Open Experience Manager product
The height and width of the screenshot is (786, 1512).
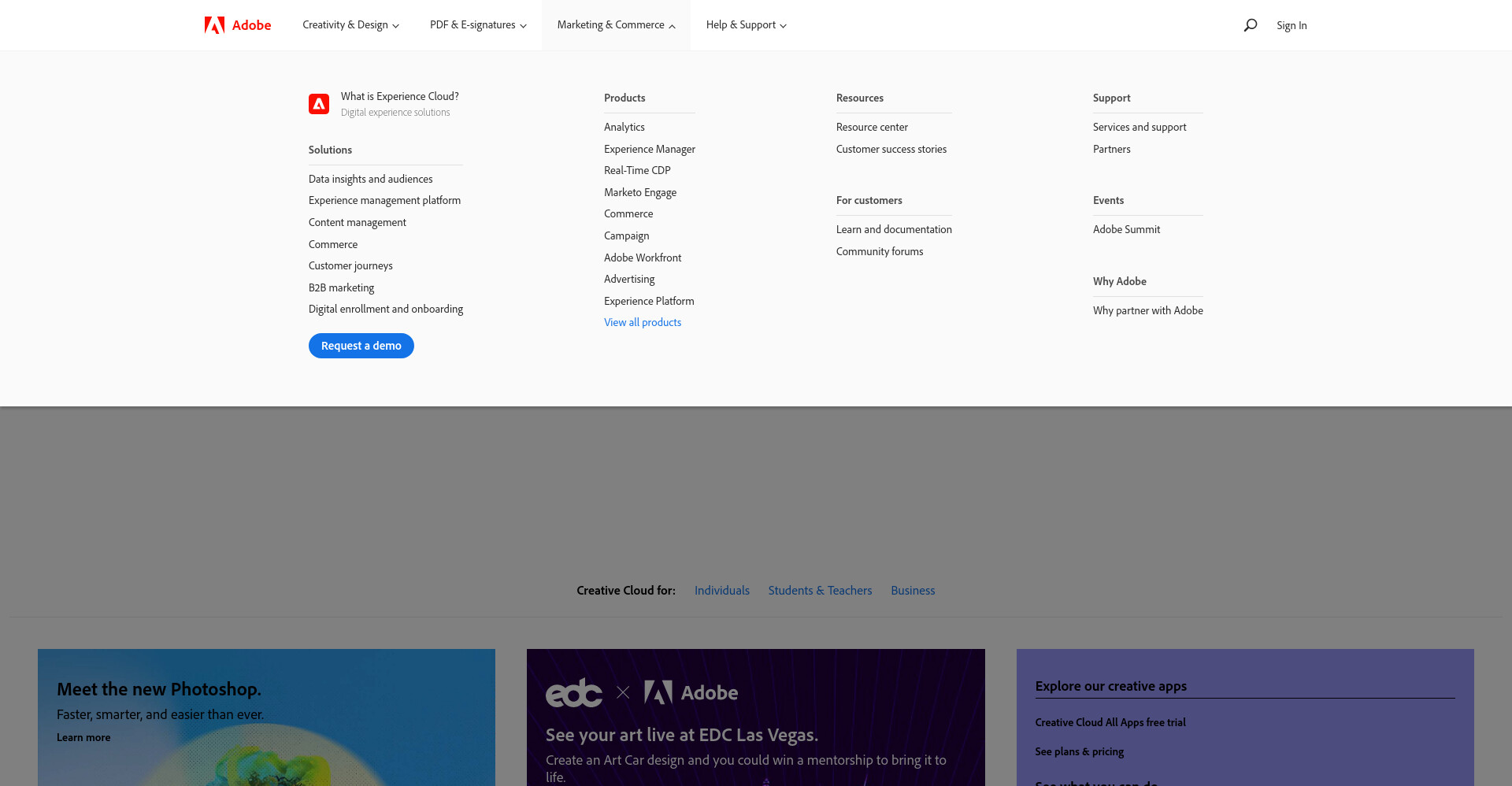[650, 149]
